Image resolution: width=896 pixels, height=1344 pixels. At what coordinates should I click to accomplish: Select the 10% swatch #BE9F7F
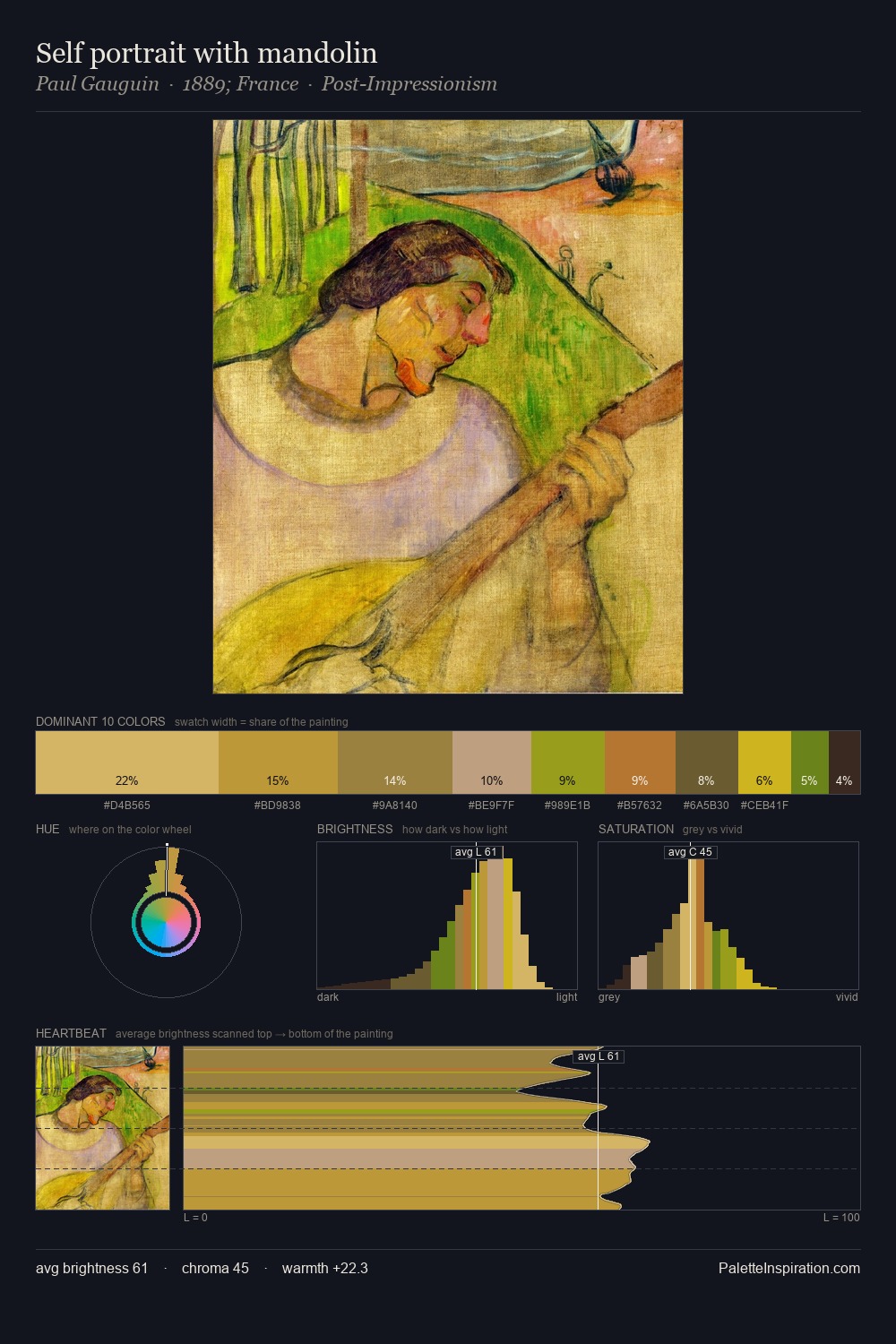tap(492, 762)
